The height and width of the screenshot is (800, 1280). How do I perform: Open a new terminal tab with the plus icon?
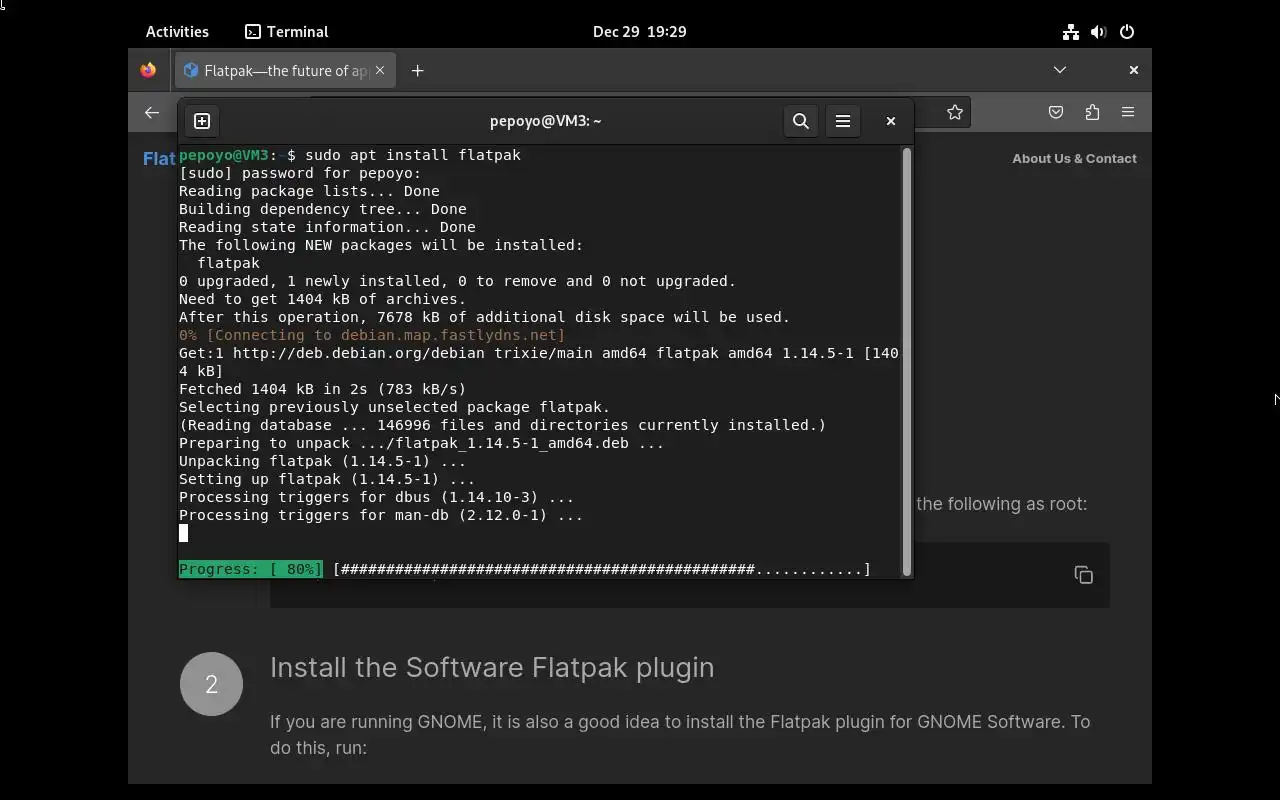coord(202,121)
